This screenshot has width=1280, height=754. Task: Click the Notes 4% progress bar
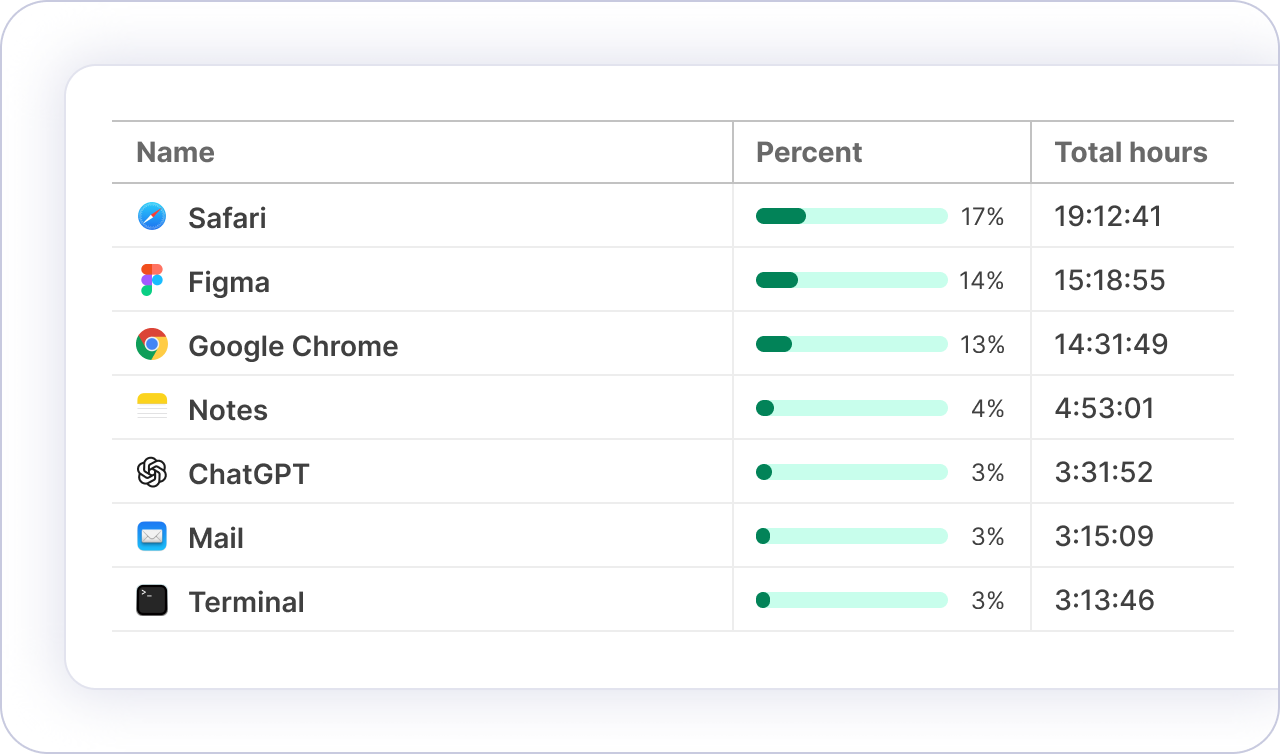tap(851, 409)
